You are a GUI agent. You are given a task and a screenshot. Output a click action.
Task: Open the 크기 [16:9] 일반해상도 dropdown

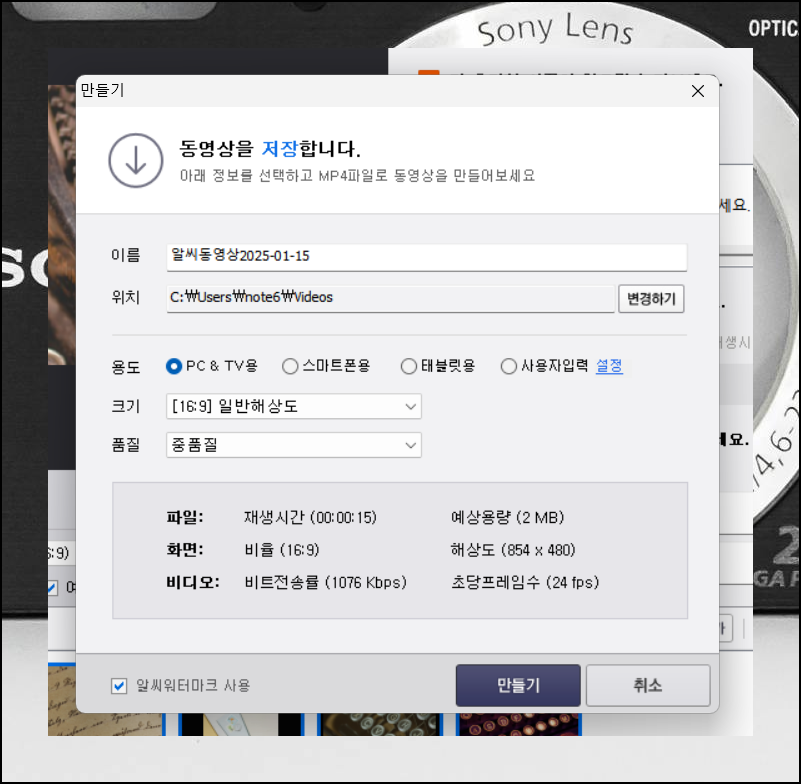[x=294, y=407]
